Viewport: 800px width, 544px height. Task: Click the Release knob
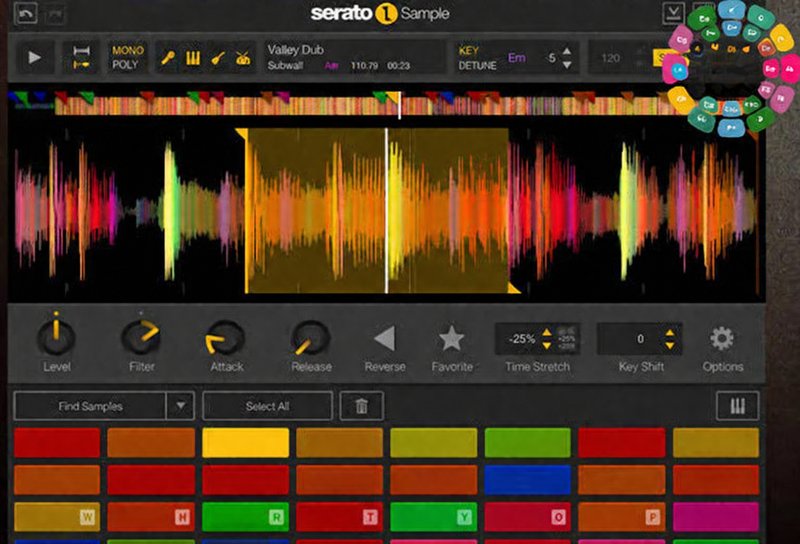[x=310, y=338]
